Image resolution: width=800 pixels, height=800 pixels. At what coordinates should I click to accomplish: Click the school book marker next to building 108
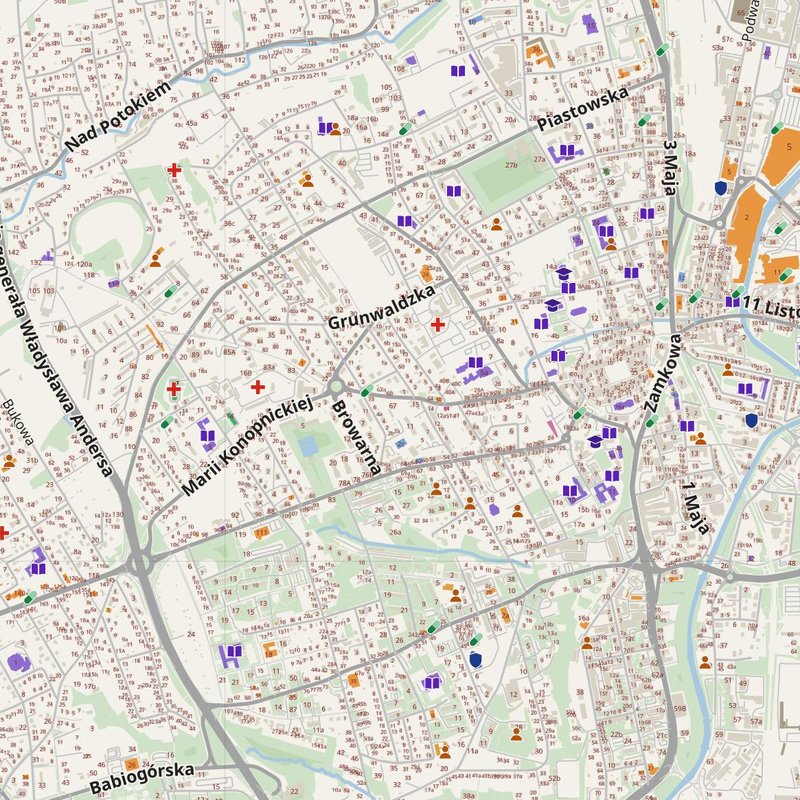(x=458, y=71)
